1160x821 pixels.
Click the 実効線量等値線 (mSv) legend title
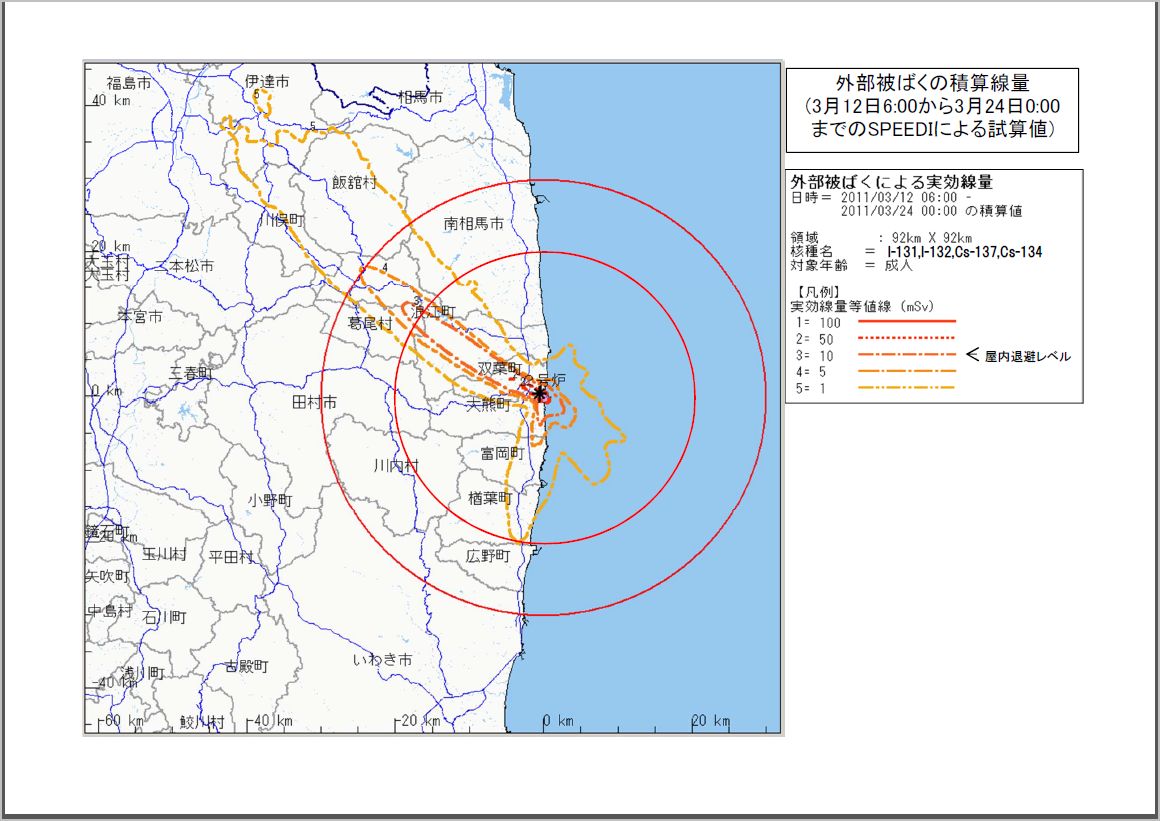pos(863,306)
